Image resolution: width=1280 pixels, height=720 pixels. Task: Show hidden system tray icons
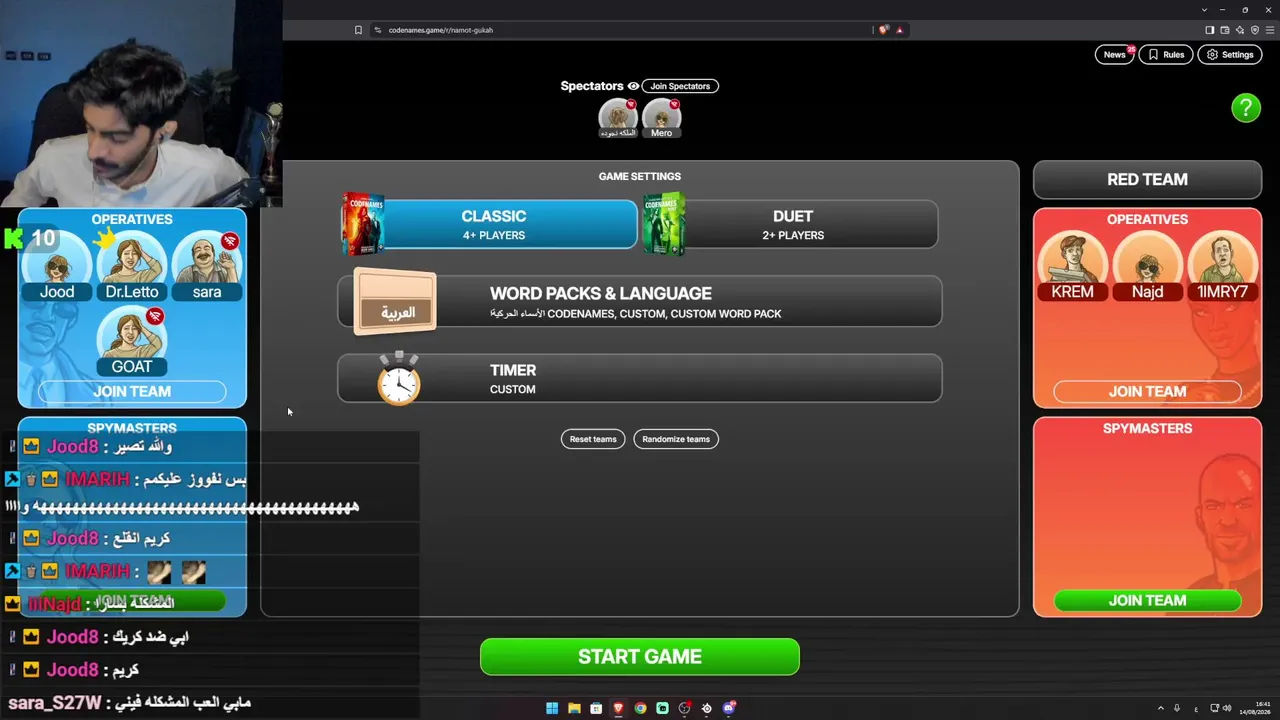point(1160,708)
